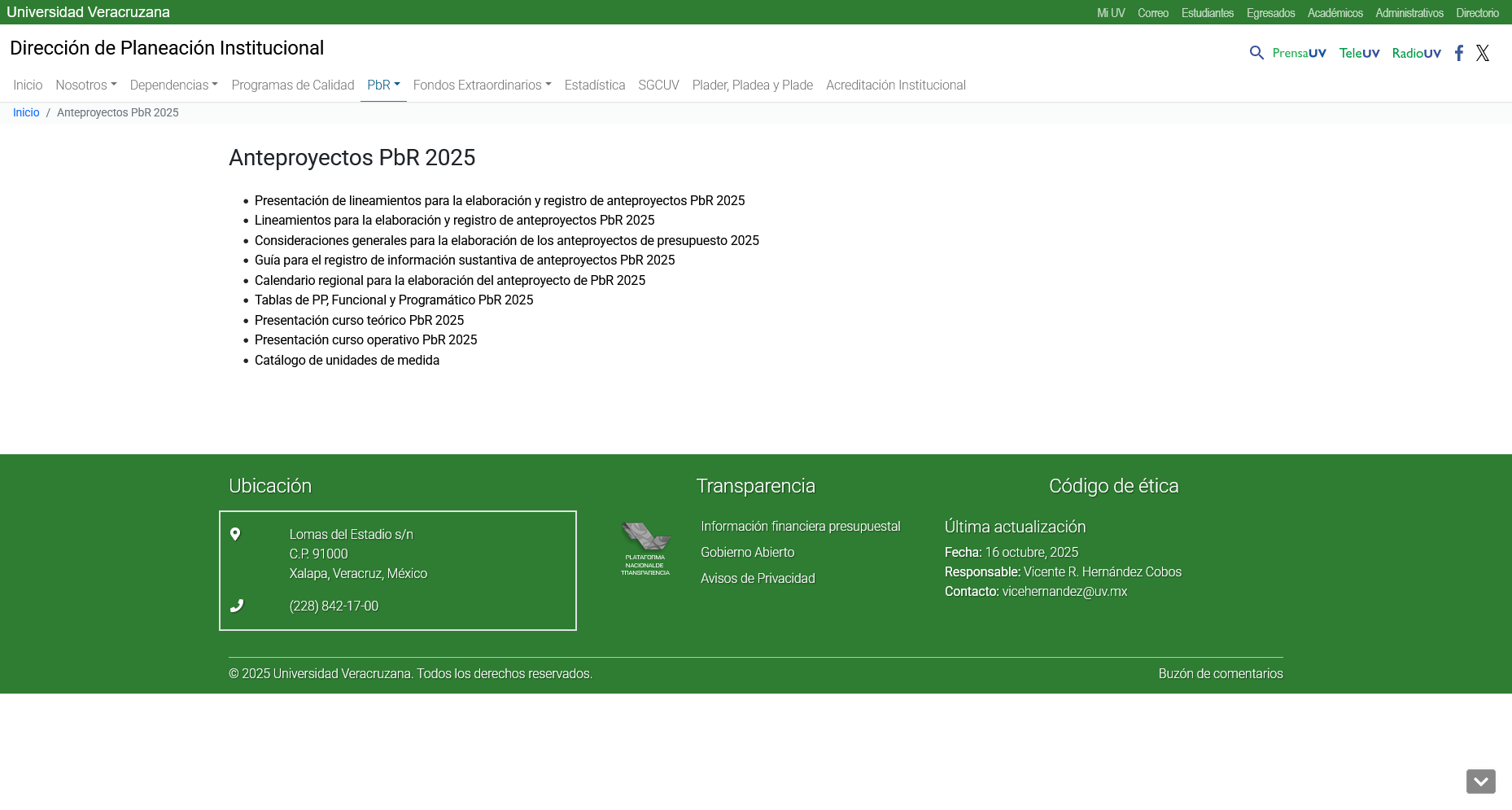Image resolution: width=1512 pixels, height=810 pixels.
Task: Click the Plataforma Nacional de Transparencia logo
Action: tap(645, 549)
